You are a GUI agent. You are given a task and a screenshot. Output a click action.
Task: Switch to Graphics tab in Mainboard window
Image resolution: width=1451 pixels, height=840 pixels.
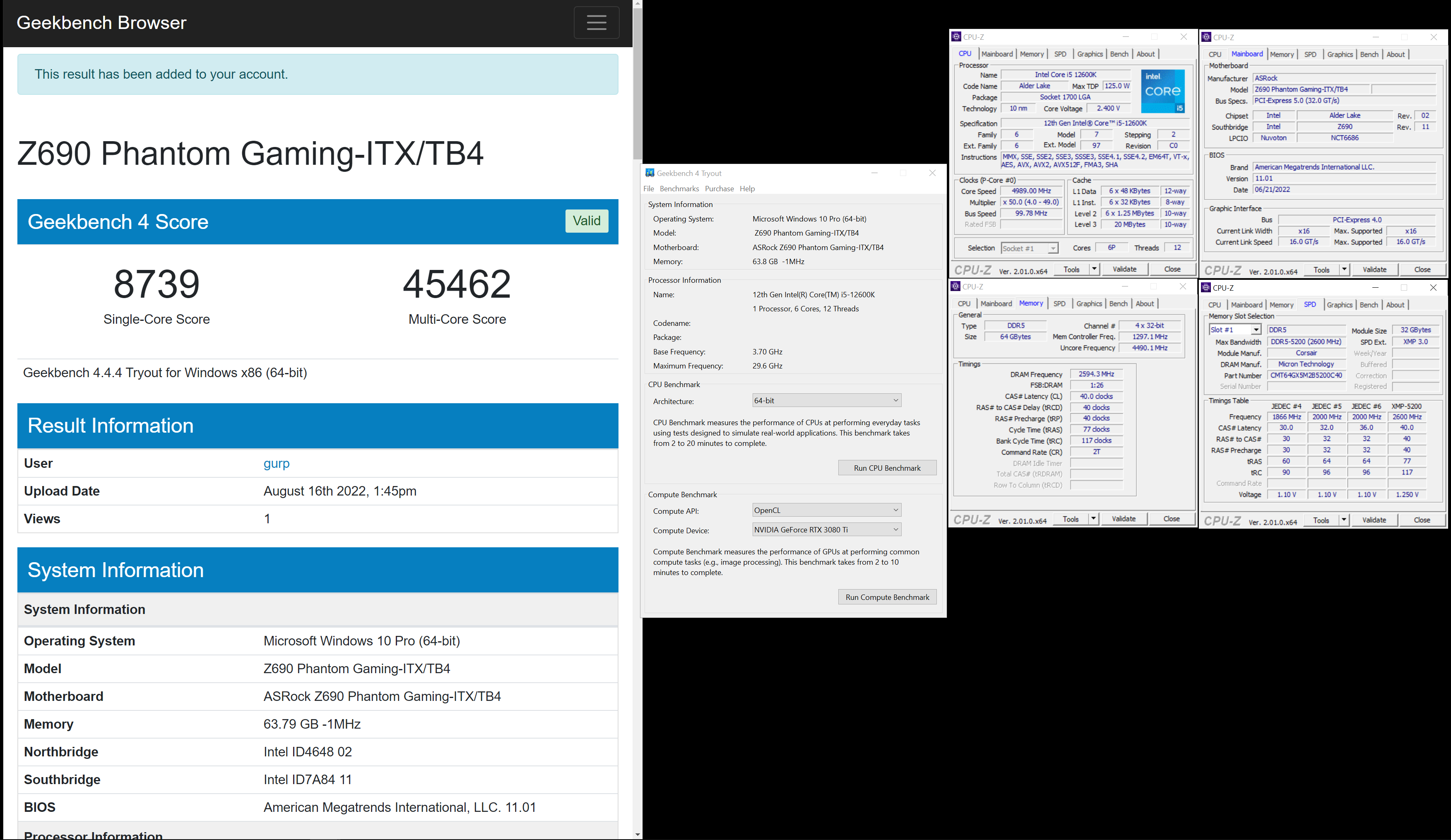(1339, 54)
